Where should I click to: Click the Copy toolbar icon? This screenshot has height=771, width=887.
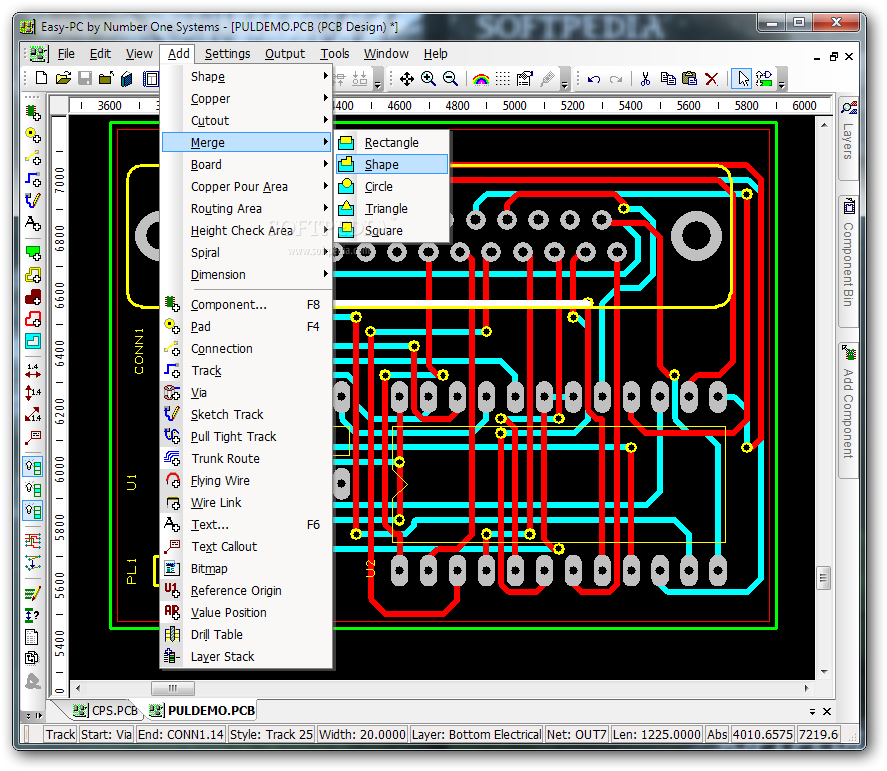668,79
